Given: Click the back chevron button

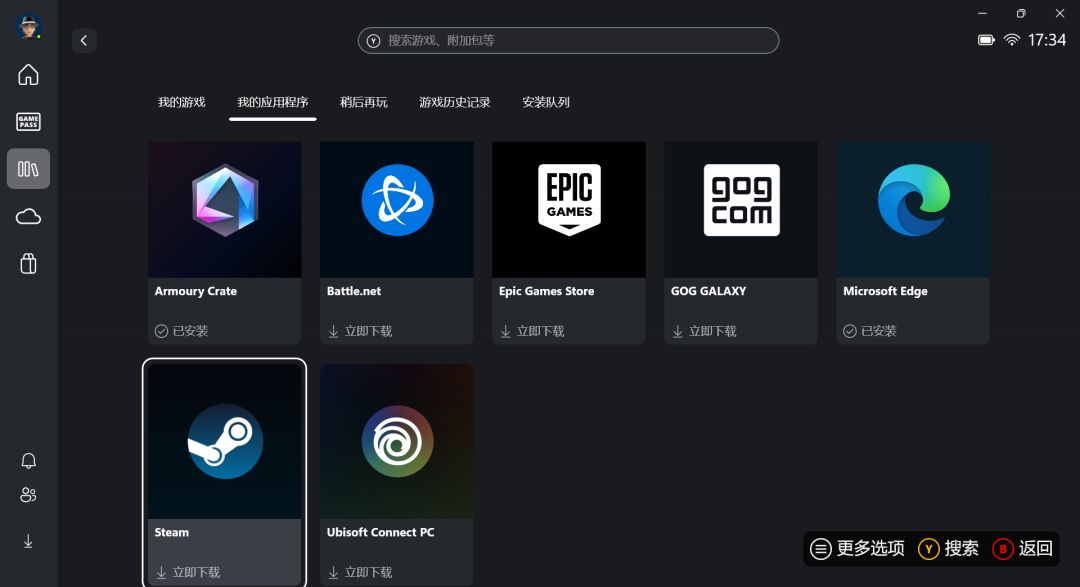Looking at the screenshot, I should pyautogui.click(x=84, y=41).
